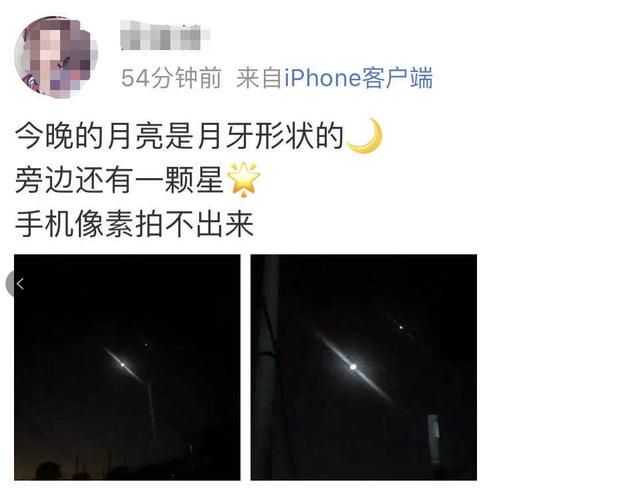The image size is (640, 504).
Task: Click the 来自 text before iPhone客户端
Action: pos(259,78)
